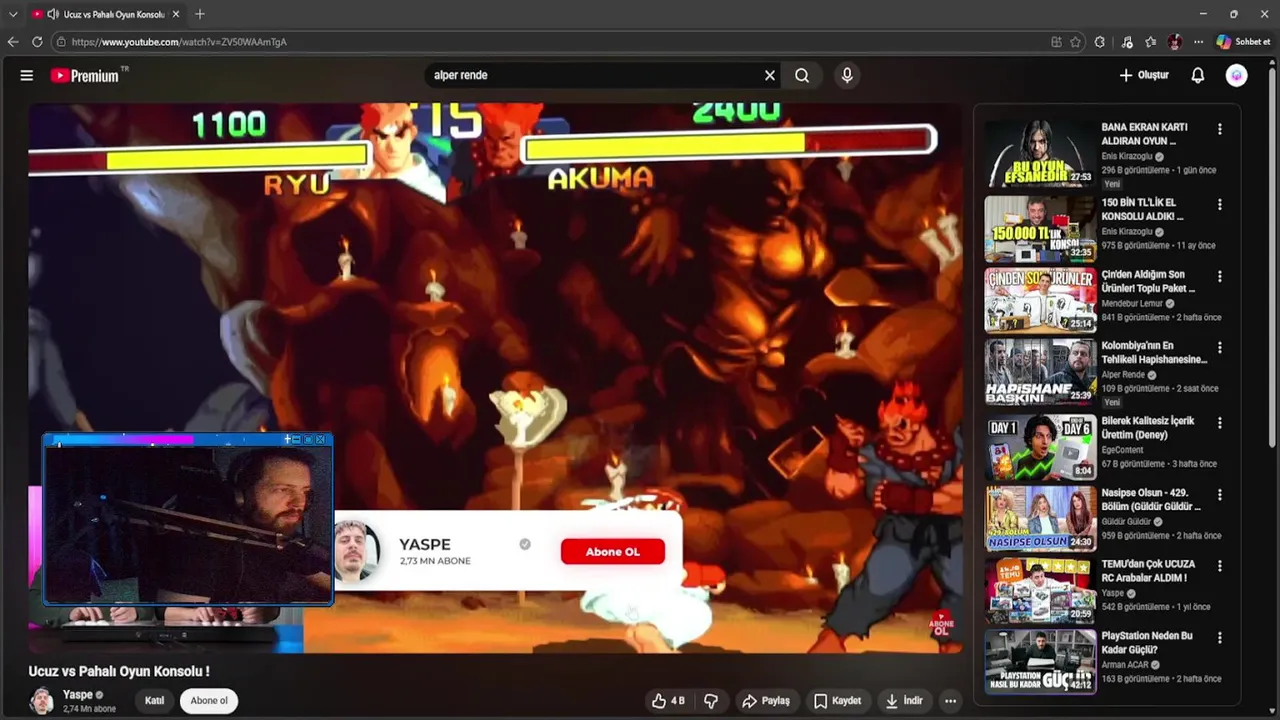Dislike the video with thumbs down

tap(711, 701)
